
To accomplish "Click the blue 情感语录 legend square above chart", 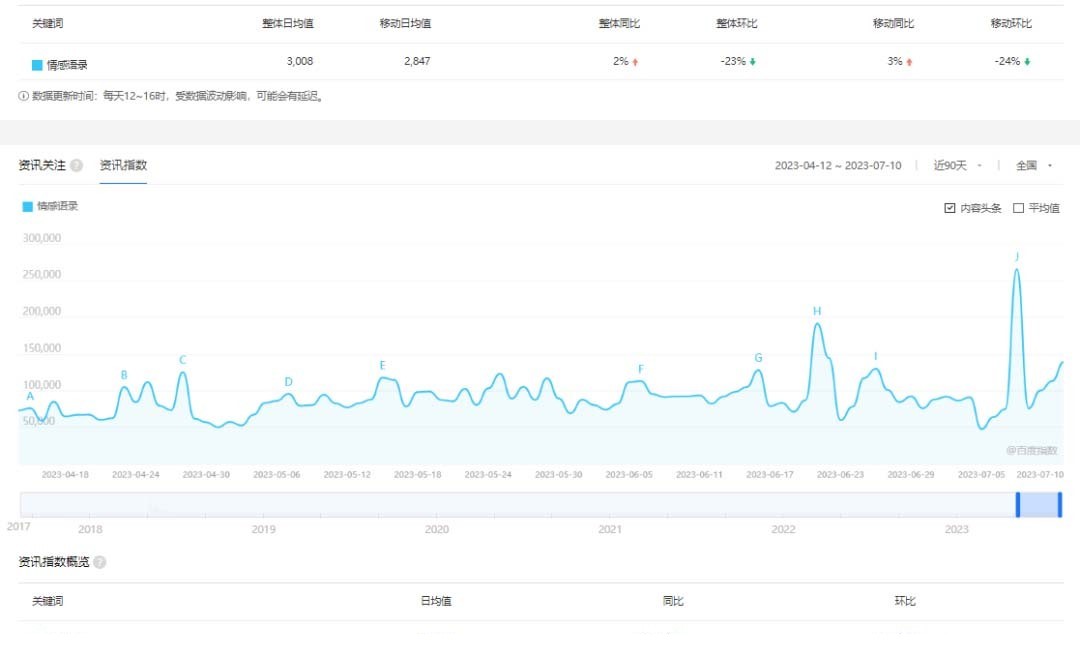I will [x=28, y=206].
